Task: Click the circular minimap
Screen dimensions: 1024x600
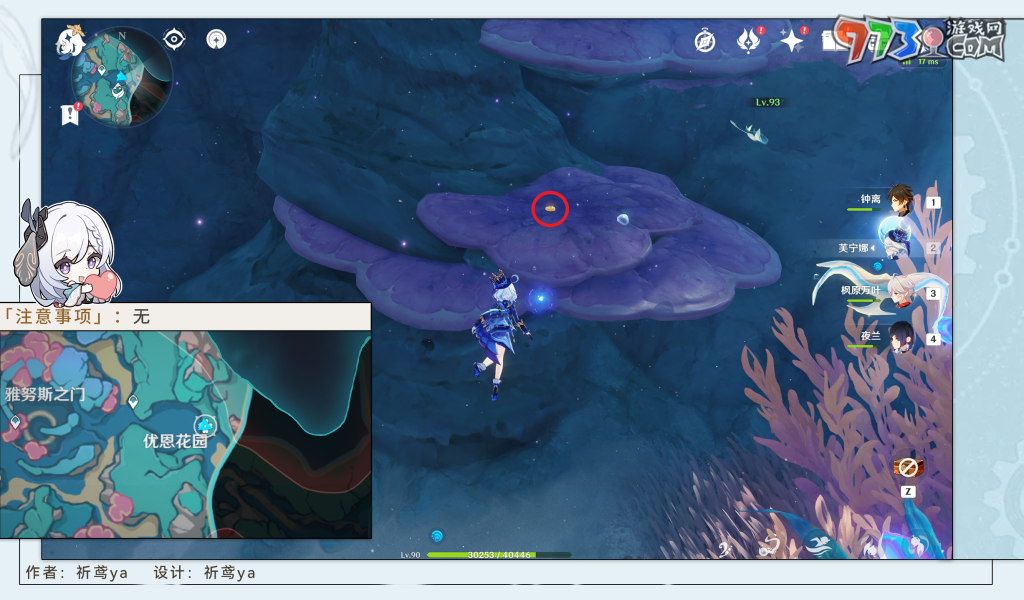Action: point(122,76)
